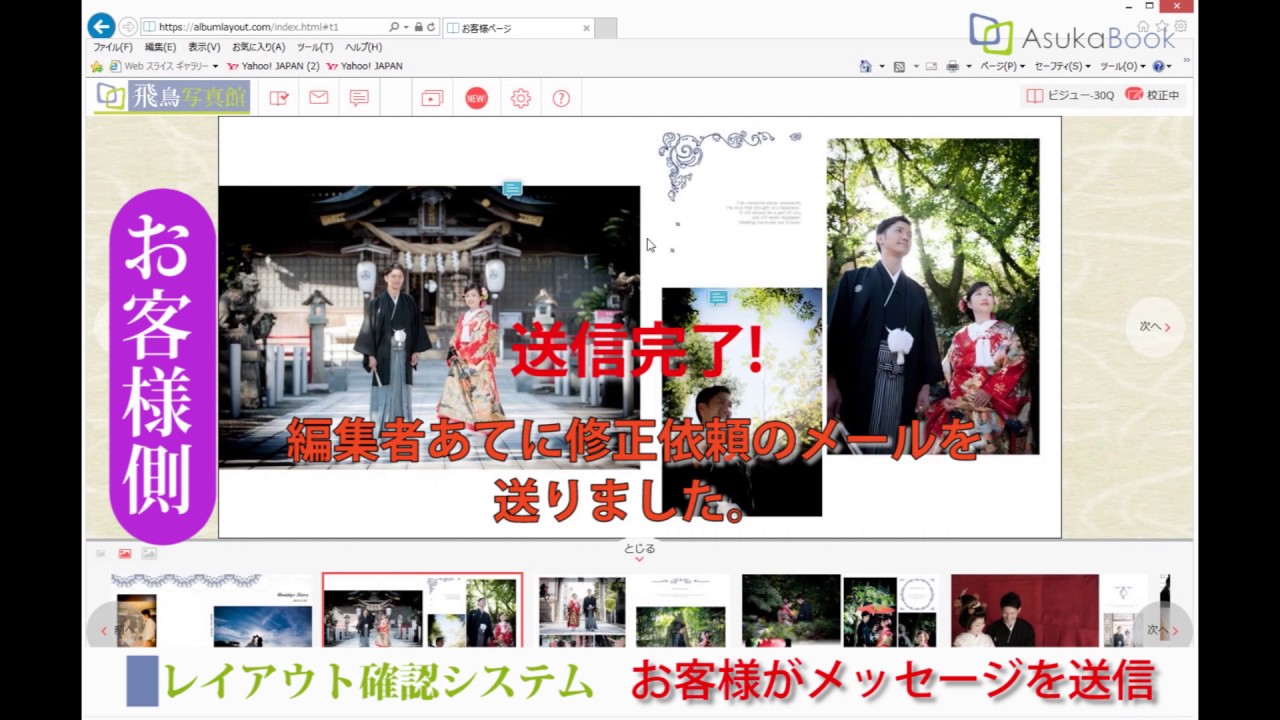Open the お気に入り(A) menu
Image resolution: width=1280 pixels, height=720 pixels.
coord(258,47)
